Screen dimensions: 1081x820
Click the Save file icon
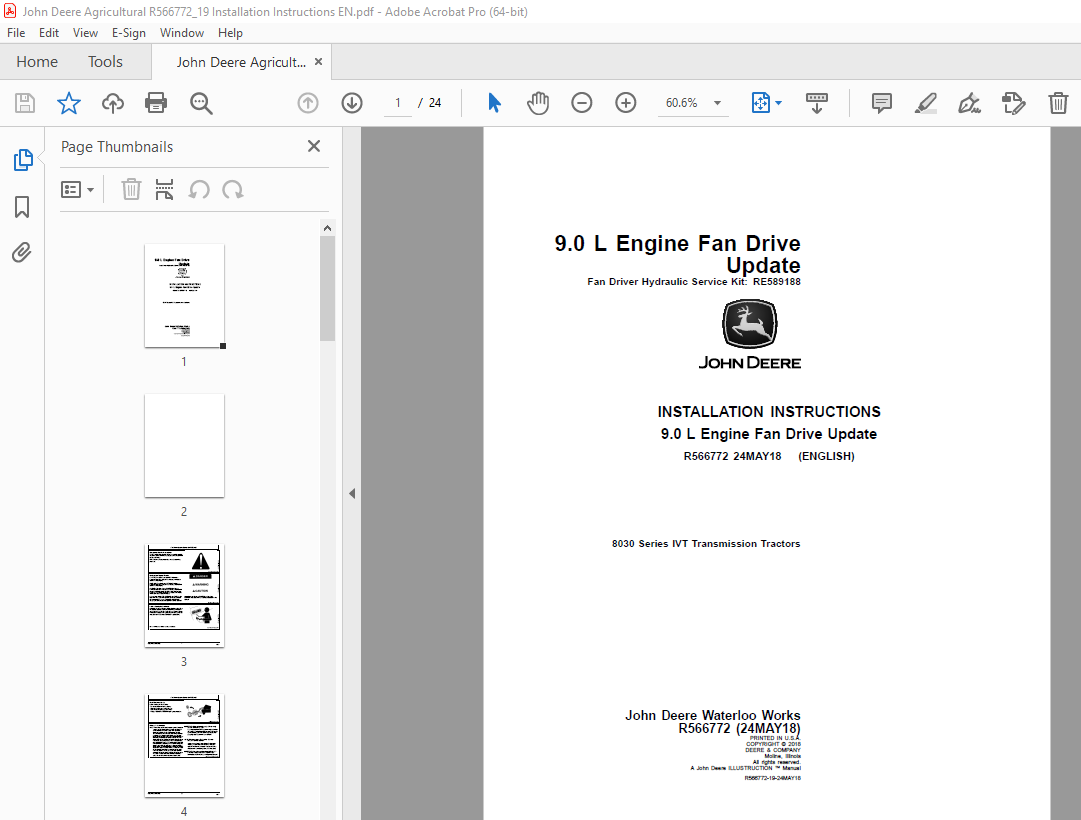25,103
